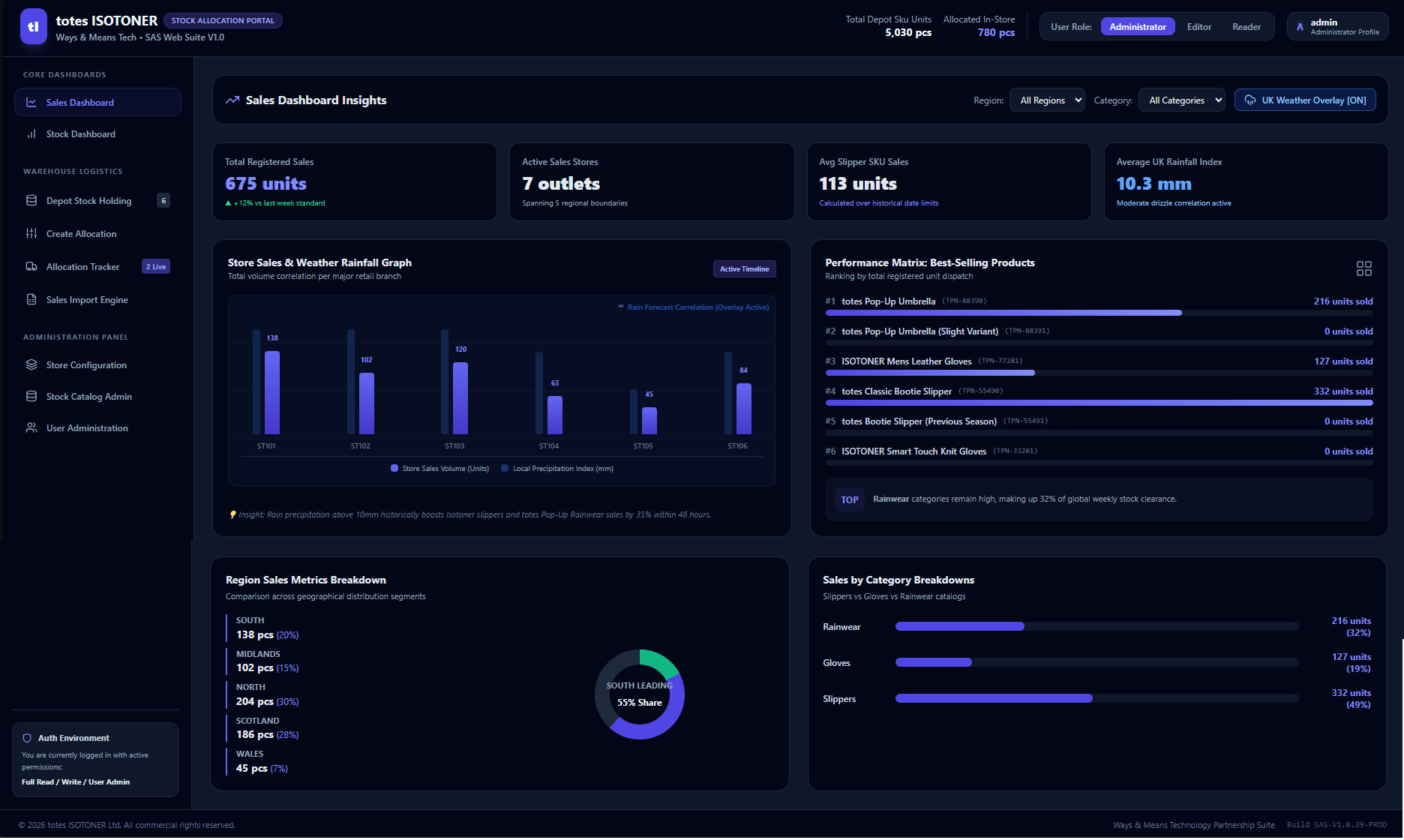Image resolution: width=1404 pixels, height=840 pixels.
Task: Click the grid view icon in Performance Matrix
Action: pyautogui.click(x=1364, y=268)
